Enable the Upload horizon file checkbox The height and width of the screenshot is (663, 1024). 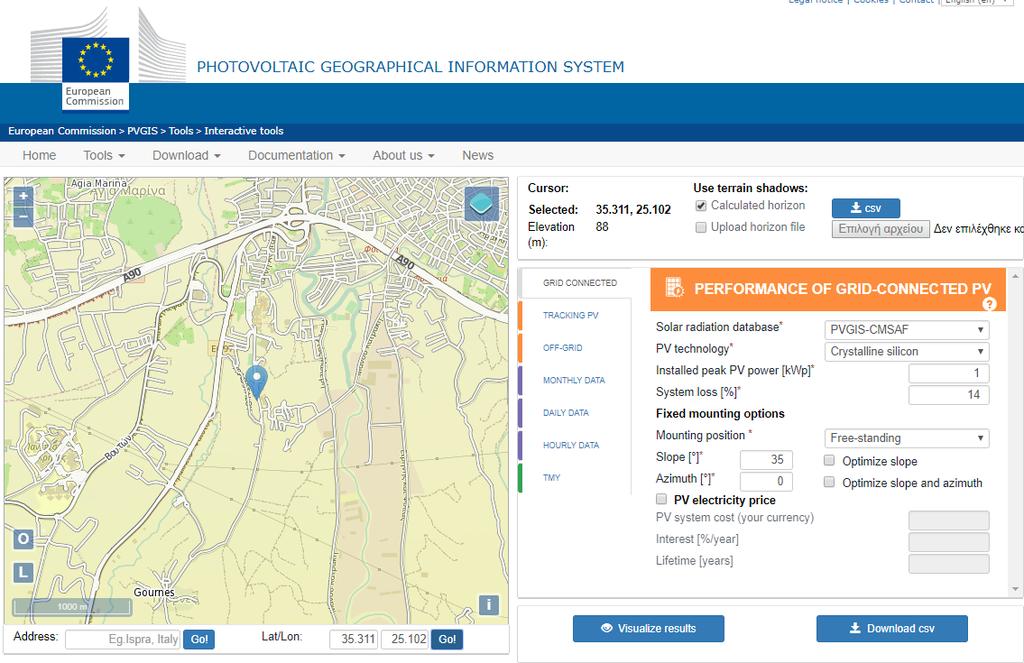tap(701, 227)
